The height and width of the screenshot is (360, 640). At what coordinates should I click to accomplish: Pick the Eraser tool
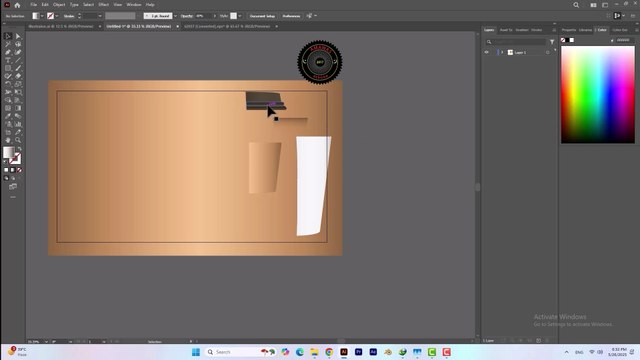click(x=18, y=76)
